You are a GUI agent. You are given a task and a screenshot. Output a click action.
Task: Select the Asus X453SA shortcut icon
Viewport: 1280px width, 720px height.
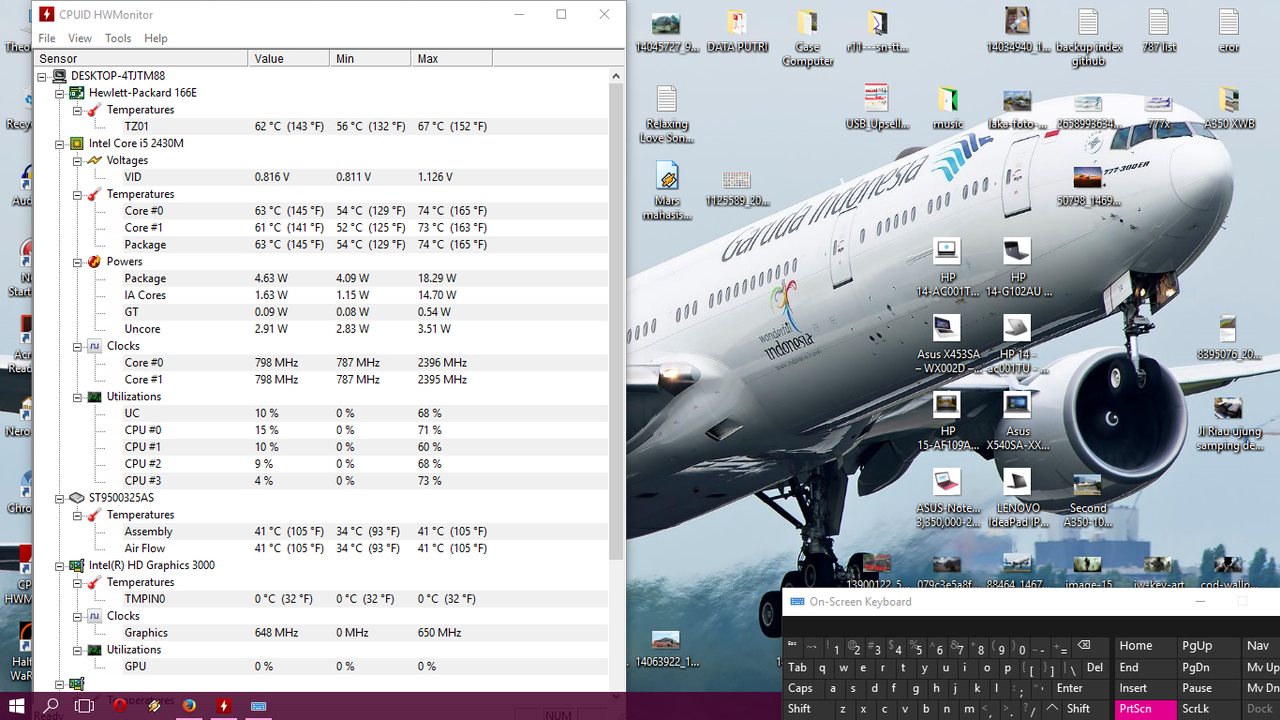tap(947, 345)
